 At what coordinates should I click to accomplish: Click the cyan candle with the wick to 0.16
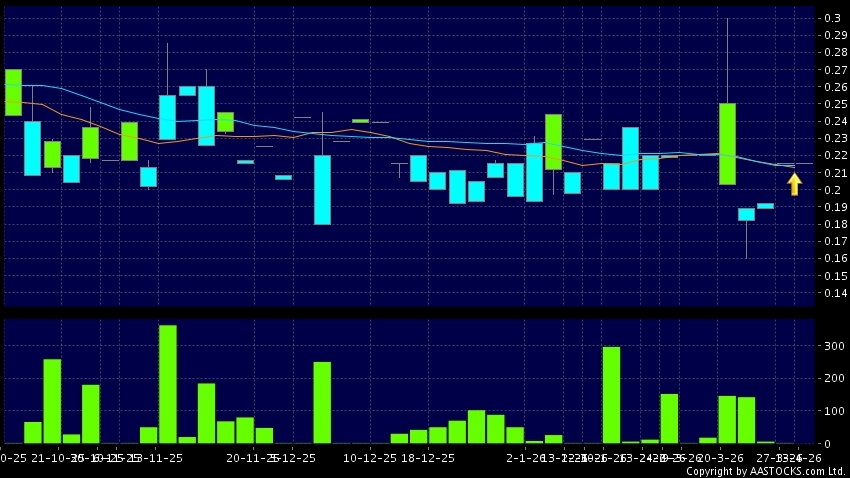point(746,214)
